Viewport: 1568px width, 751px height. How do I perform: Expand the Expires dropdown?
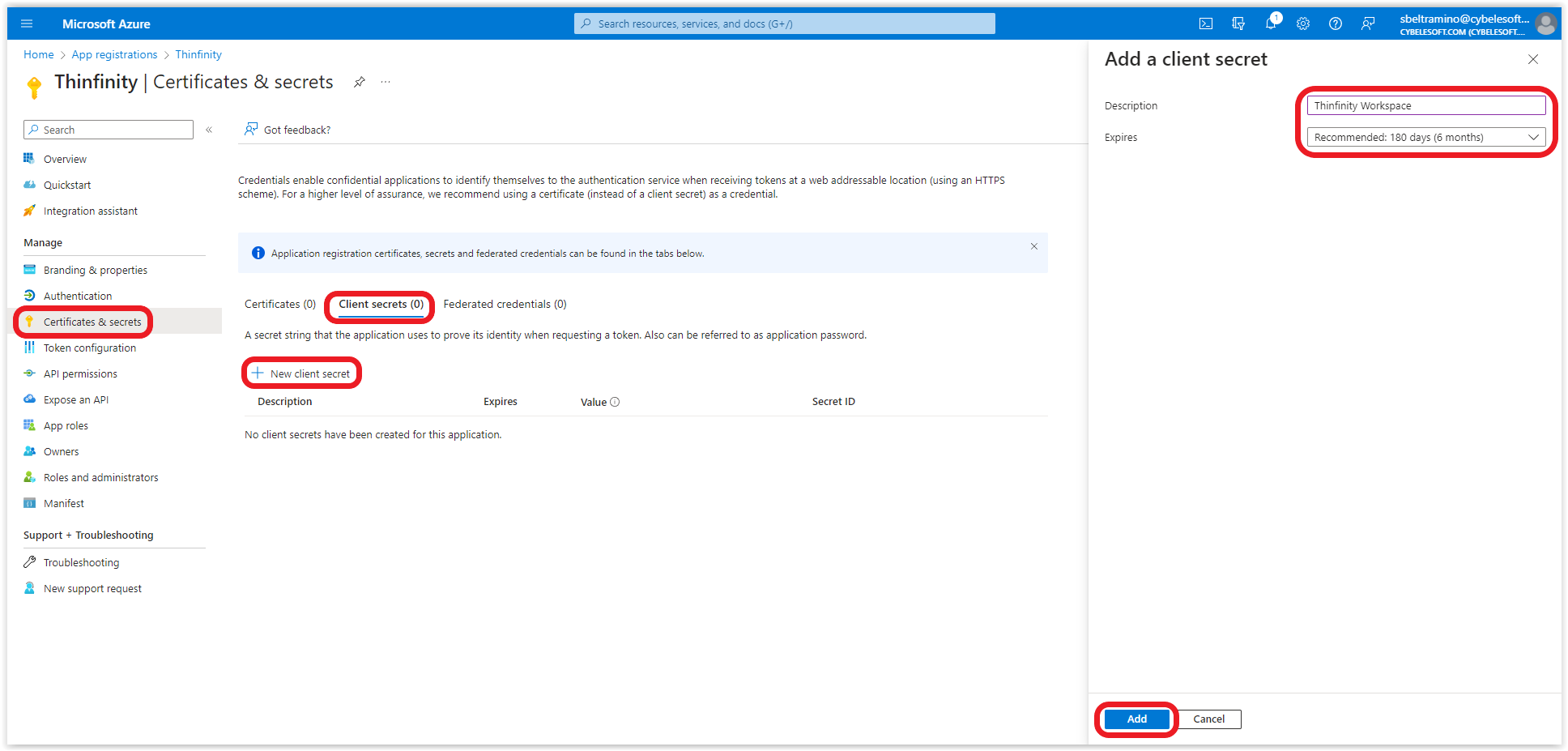pyautogui.click(x=1426, y=138)
